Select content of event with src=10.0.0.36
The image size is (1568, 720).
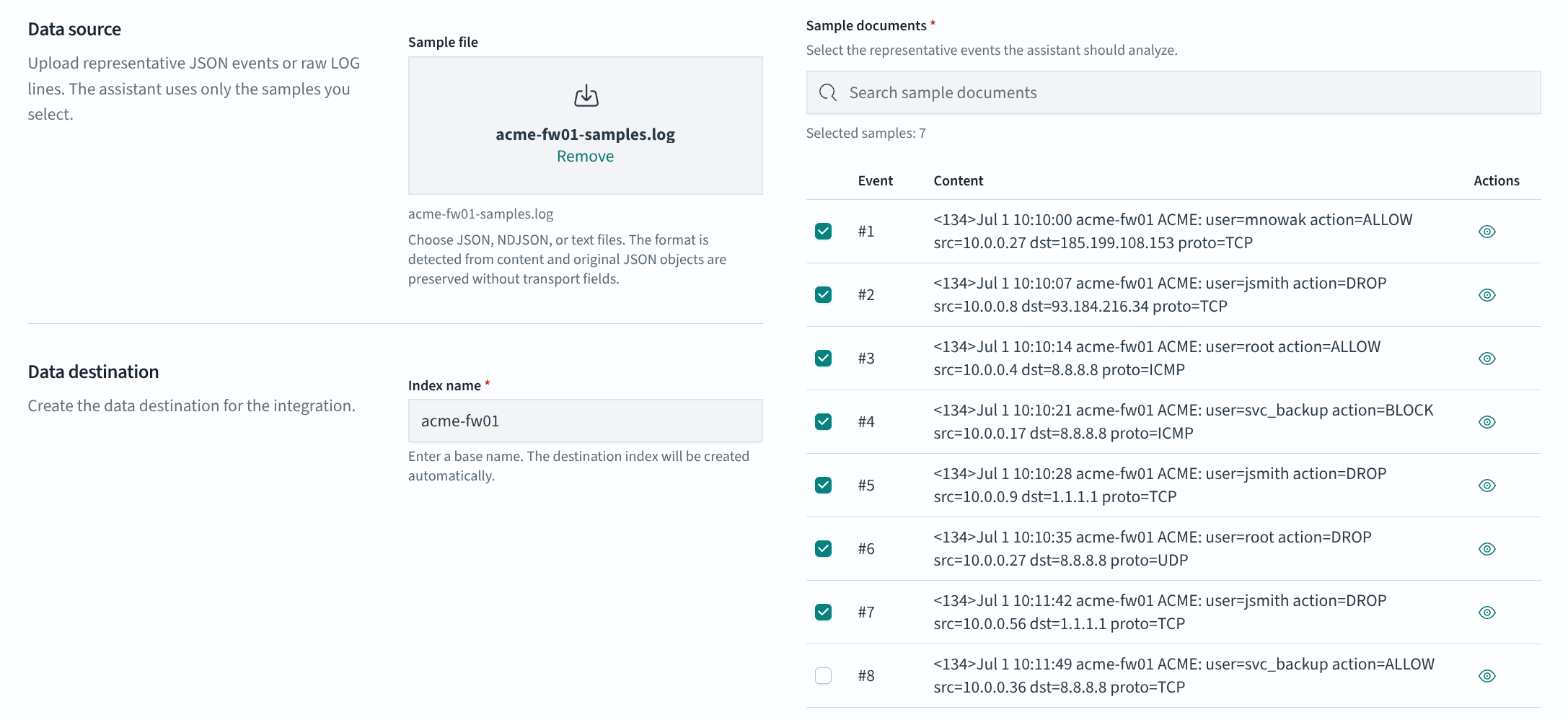pos(1184,676)
